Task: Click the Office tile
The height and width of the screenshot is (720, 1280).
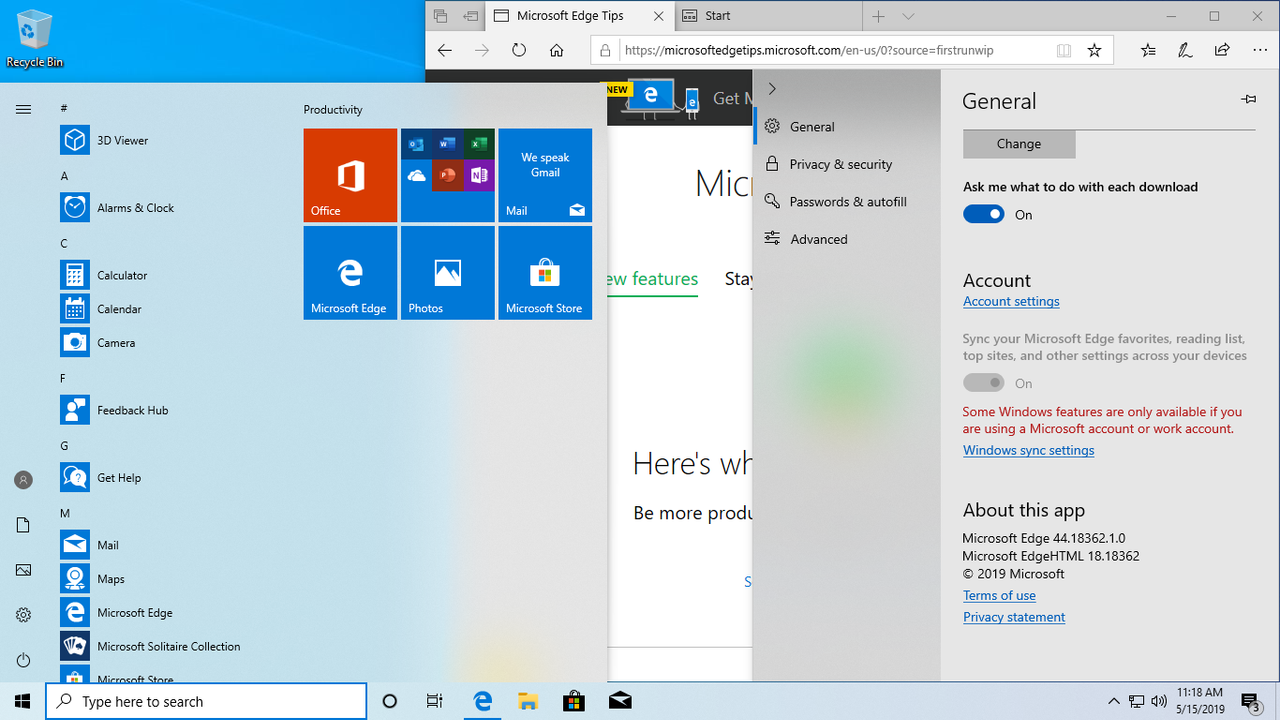Action: (350, 175)
